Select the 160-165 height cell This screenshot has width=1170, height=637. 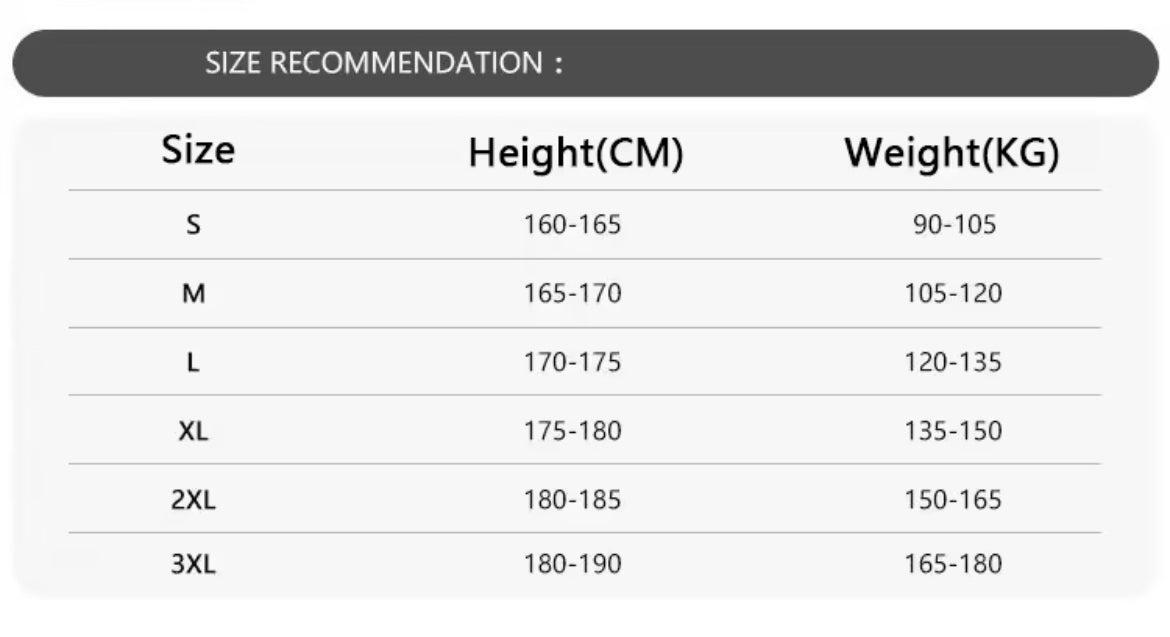[x=572, y=225]
